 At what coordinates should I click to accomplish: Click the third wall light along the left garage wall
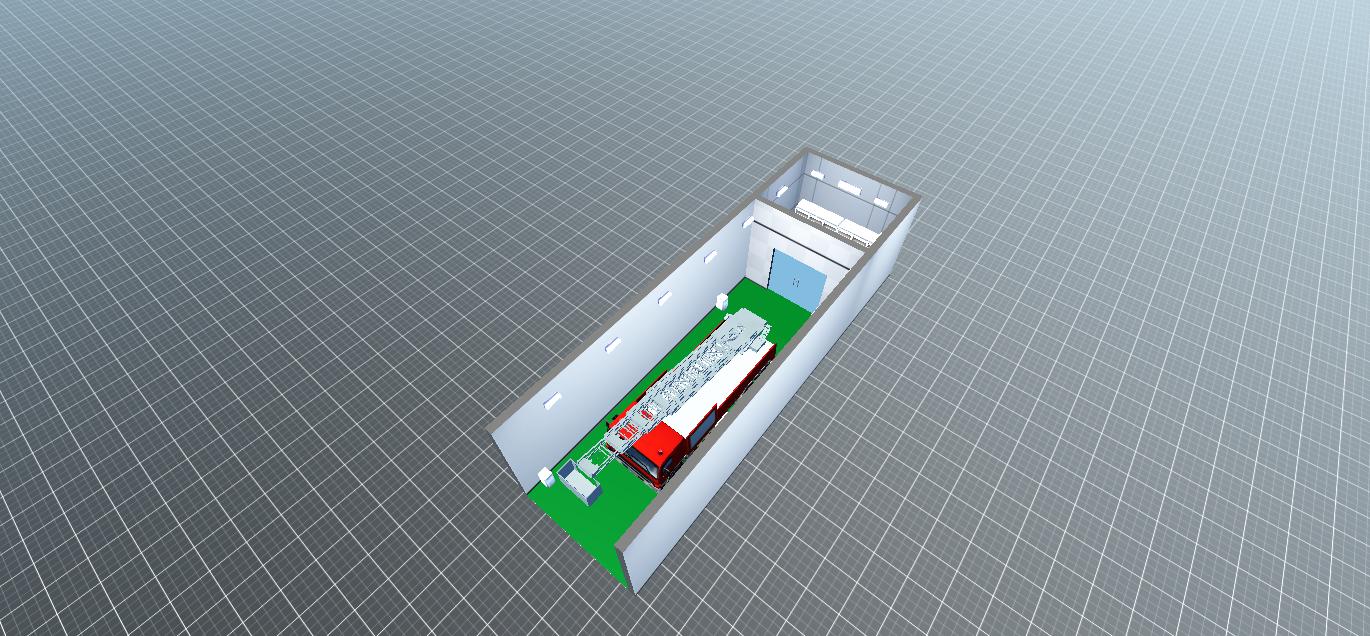[664, 297]
